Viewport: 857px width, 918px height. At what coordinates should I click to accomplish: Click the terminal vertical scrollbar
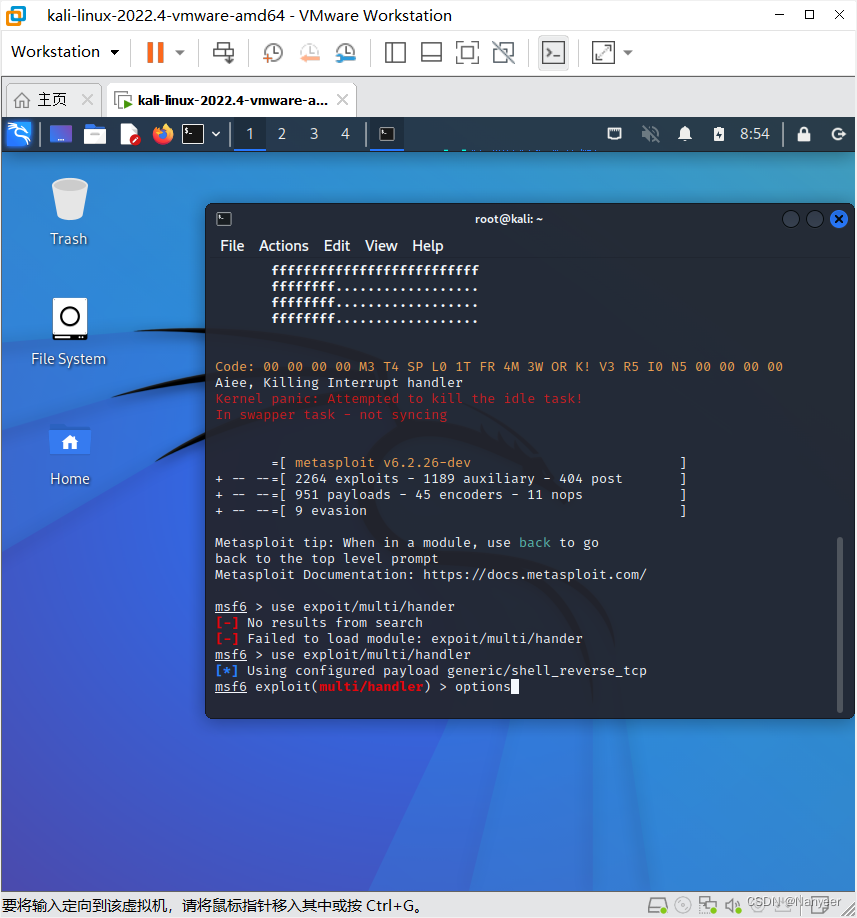840,624
